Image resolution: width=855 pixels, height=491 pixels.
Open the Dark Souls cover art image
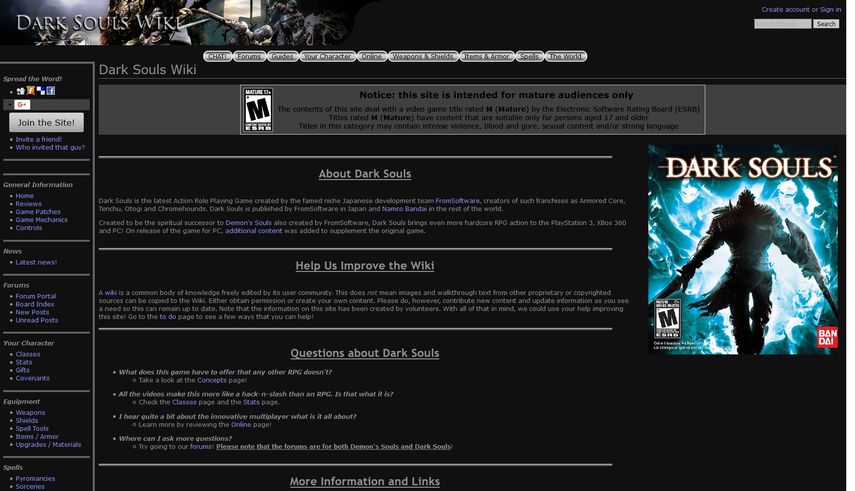pos(743,249)
